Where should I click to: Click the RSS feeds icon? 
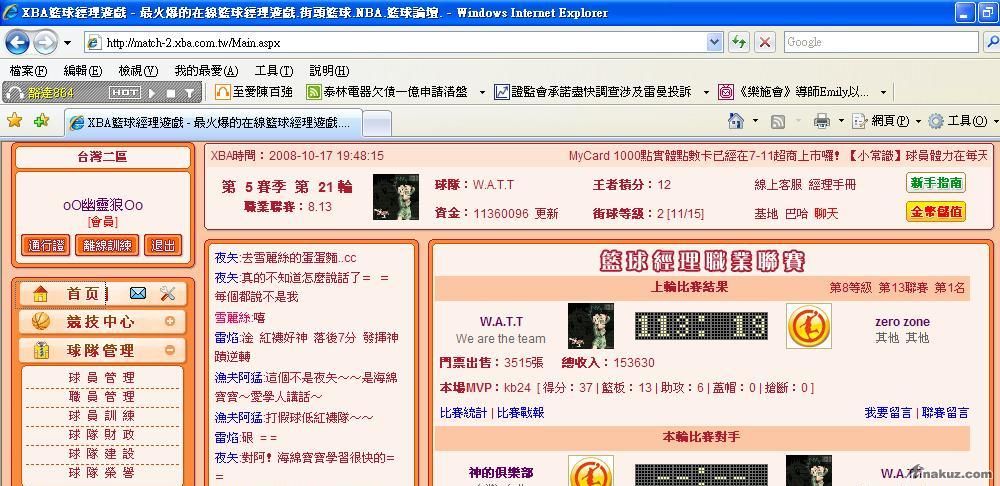[777, 121]
